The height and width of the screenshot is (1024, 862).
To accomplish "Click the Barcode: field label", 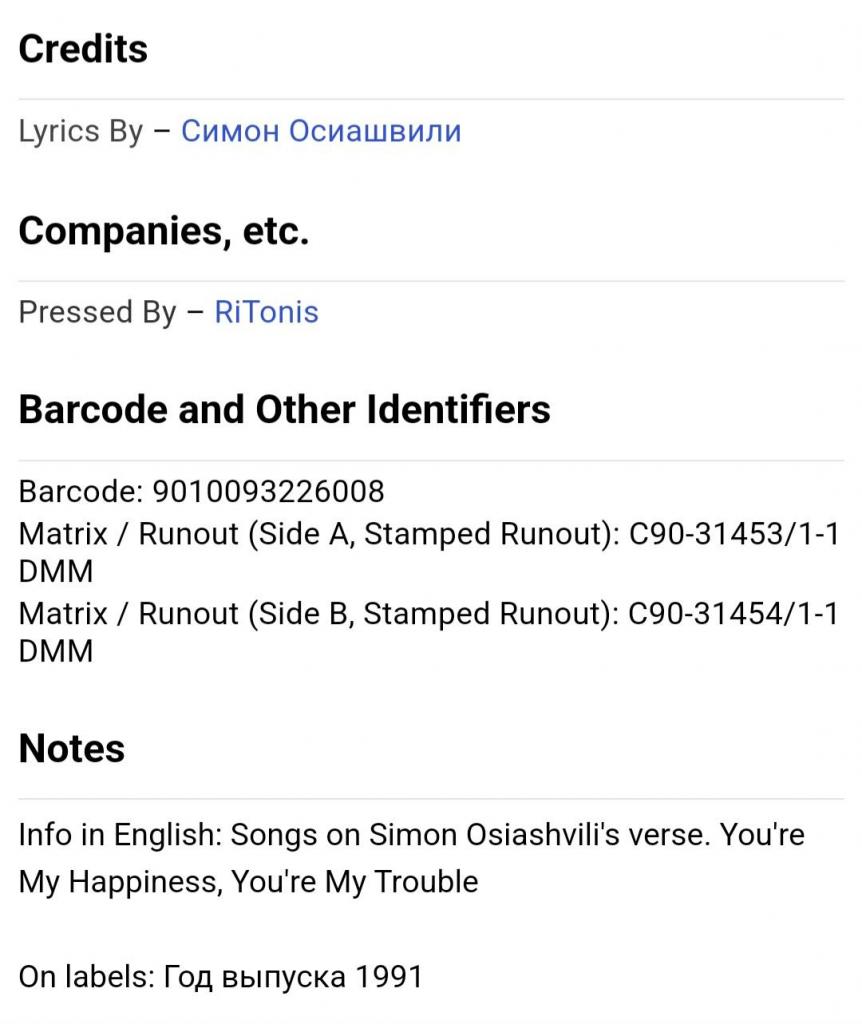I will point(81,491).
